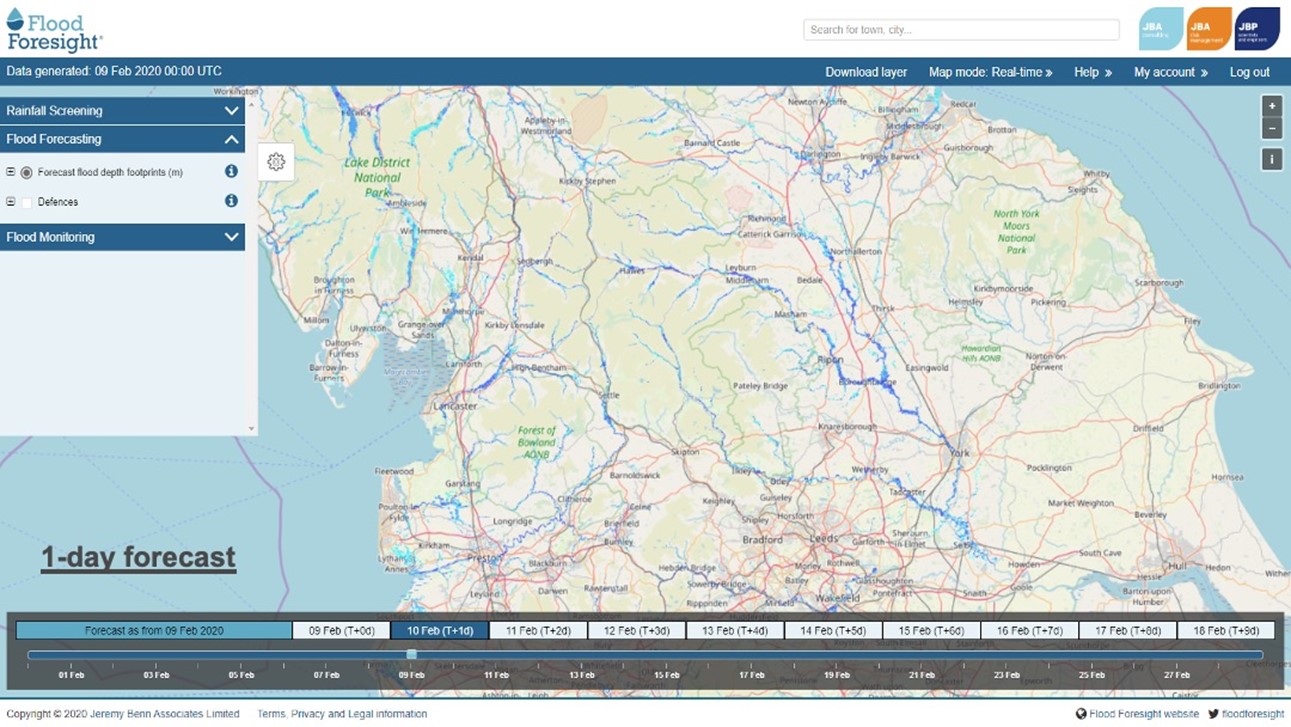Open the Map mode: Real-time menu
This screenshot has height=727, width=1291.
point(990,72)
